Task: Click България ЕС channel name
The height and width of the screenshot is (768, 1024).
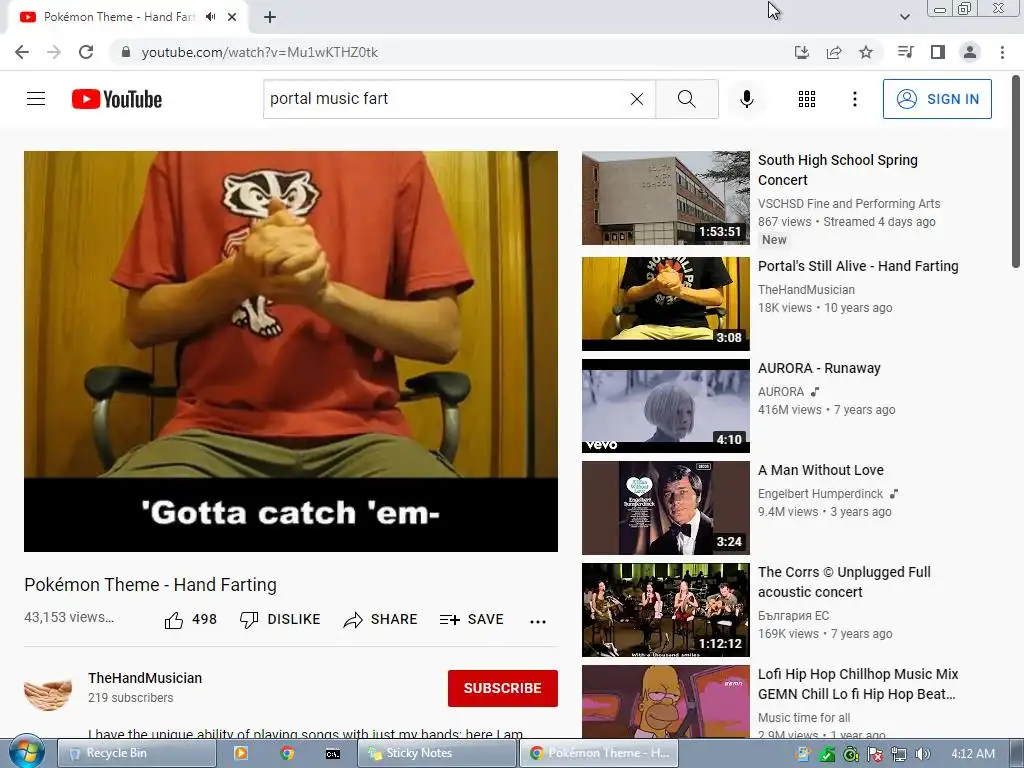Action: point(793,615)
